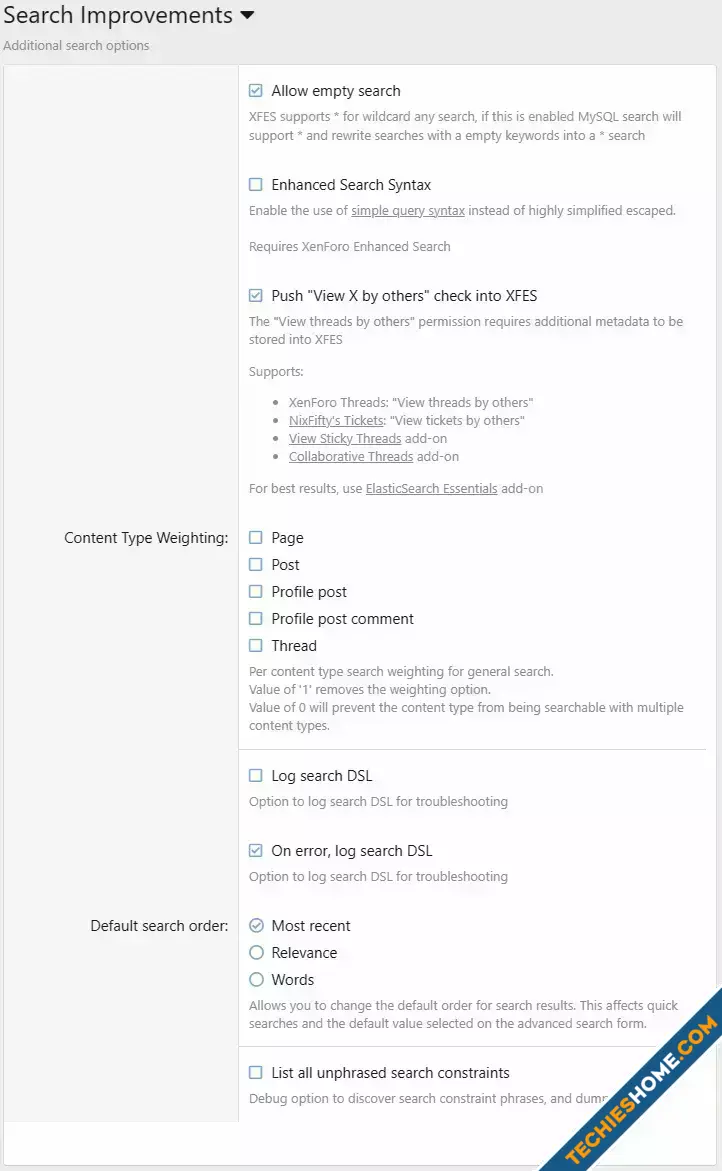Check the Page content type weighting
Image resolution: width=722 pixels, height=1171 pixels.
255,537
